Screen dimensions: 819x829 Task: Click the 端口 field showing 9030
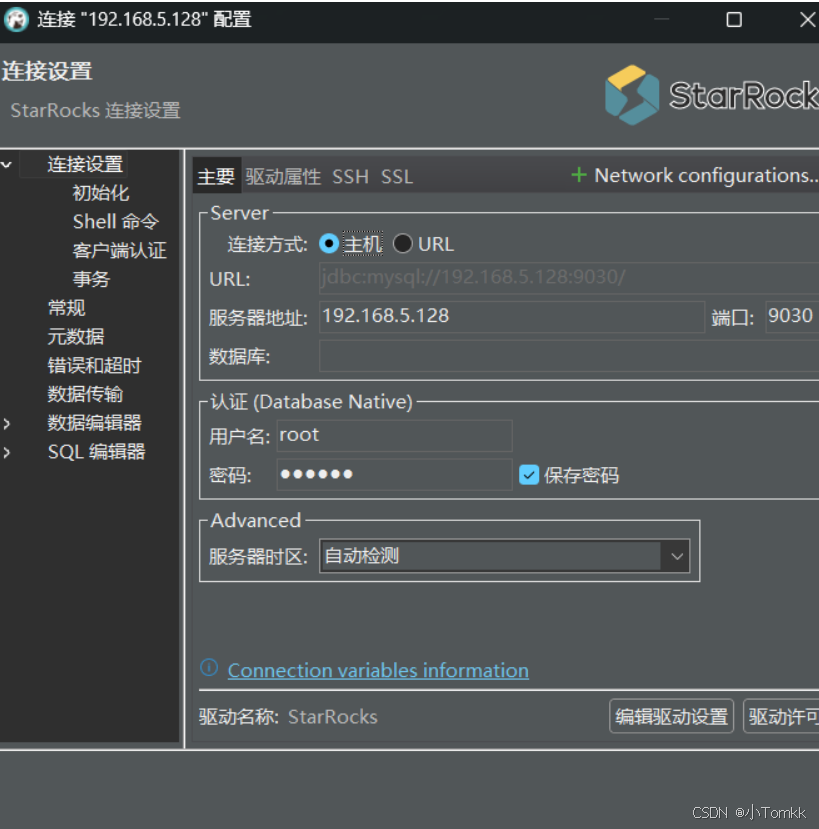(x=792, y=317)
